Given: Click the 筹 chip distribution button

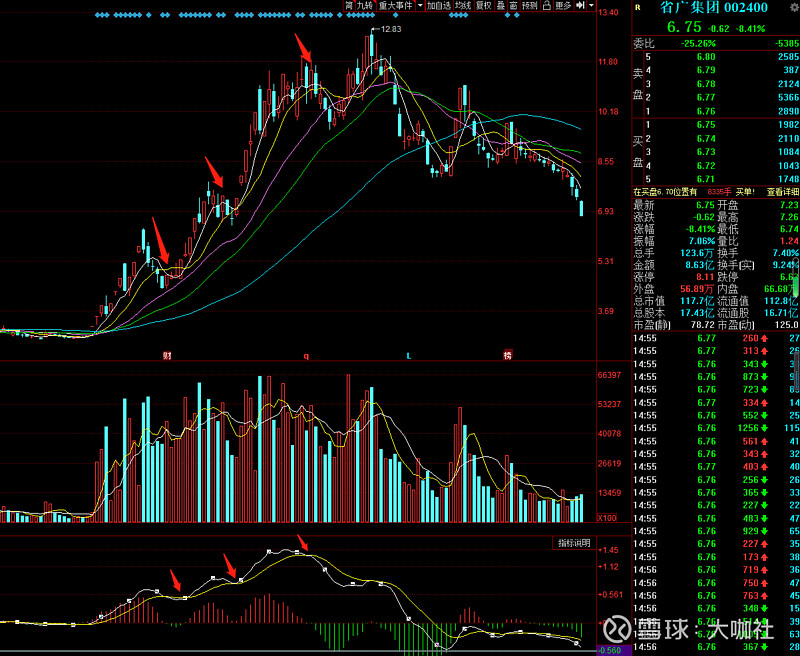Looking at the screenshot, I should pos(349,5).
